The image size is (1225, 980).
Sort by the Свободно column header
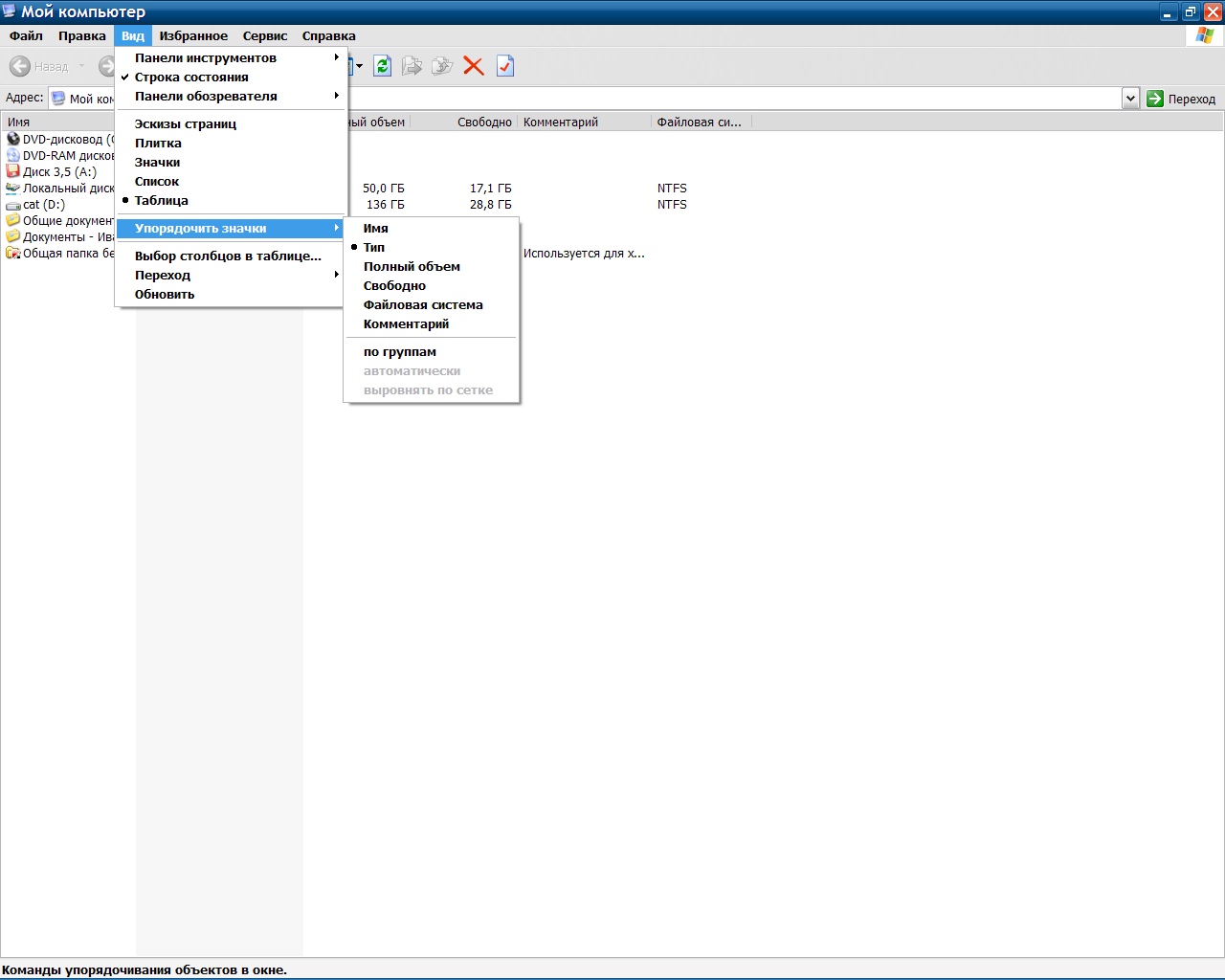464,122
